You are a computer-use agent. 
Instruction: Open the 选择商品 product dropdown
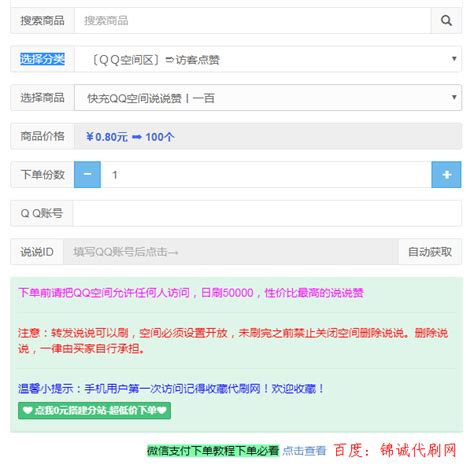coord(268,98)
